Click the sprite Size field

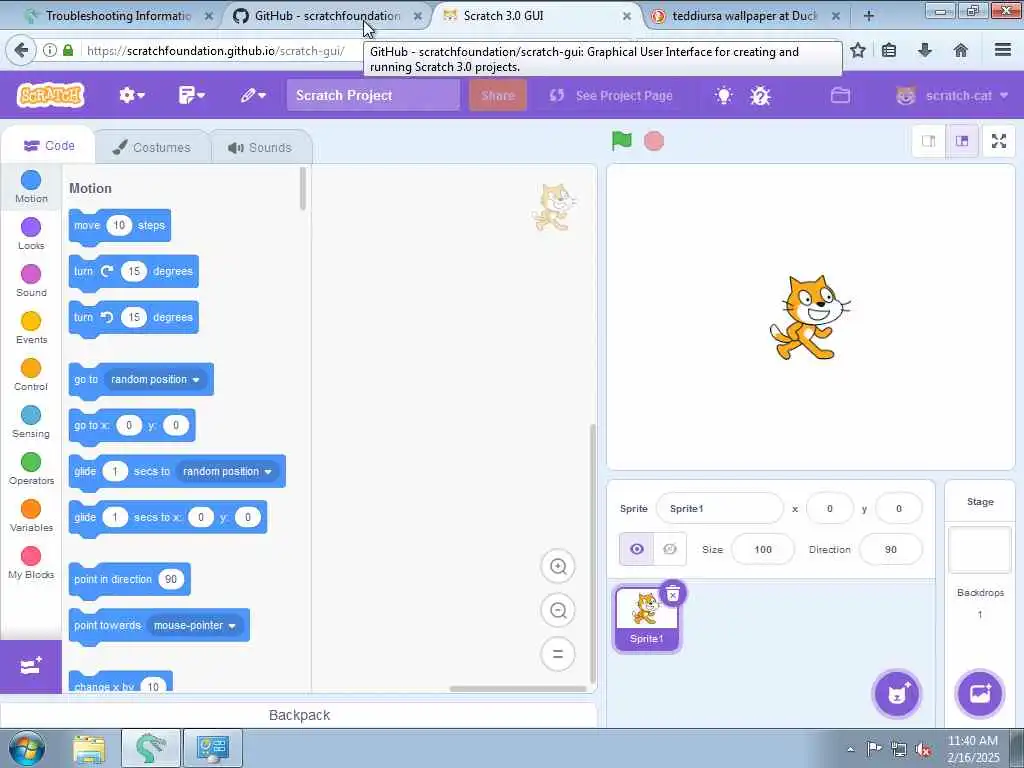[763, 549]
